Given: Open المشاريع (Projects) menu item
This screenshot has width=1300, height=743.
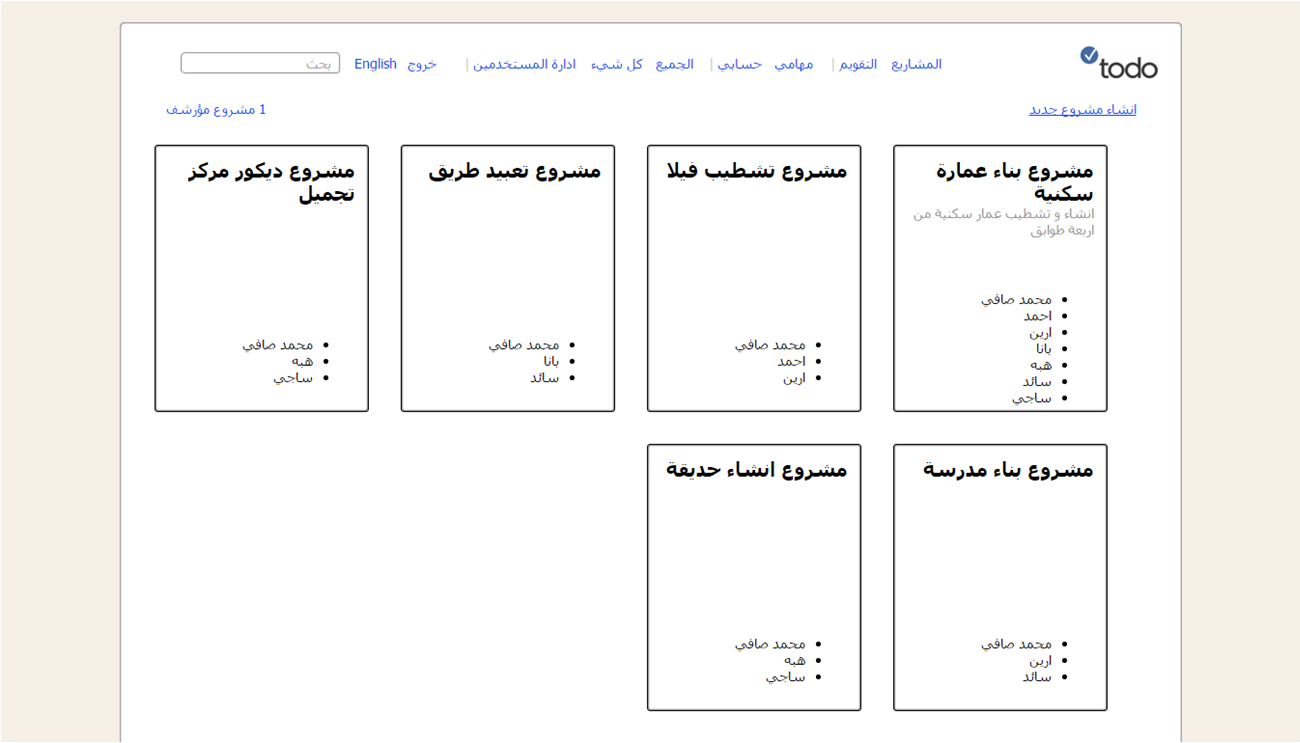Looking at the screenshot, I should tap(916, 64).
